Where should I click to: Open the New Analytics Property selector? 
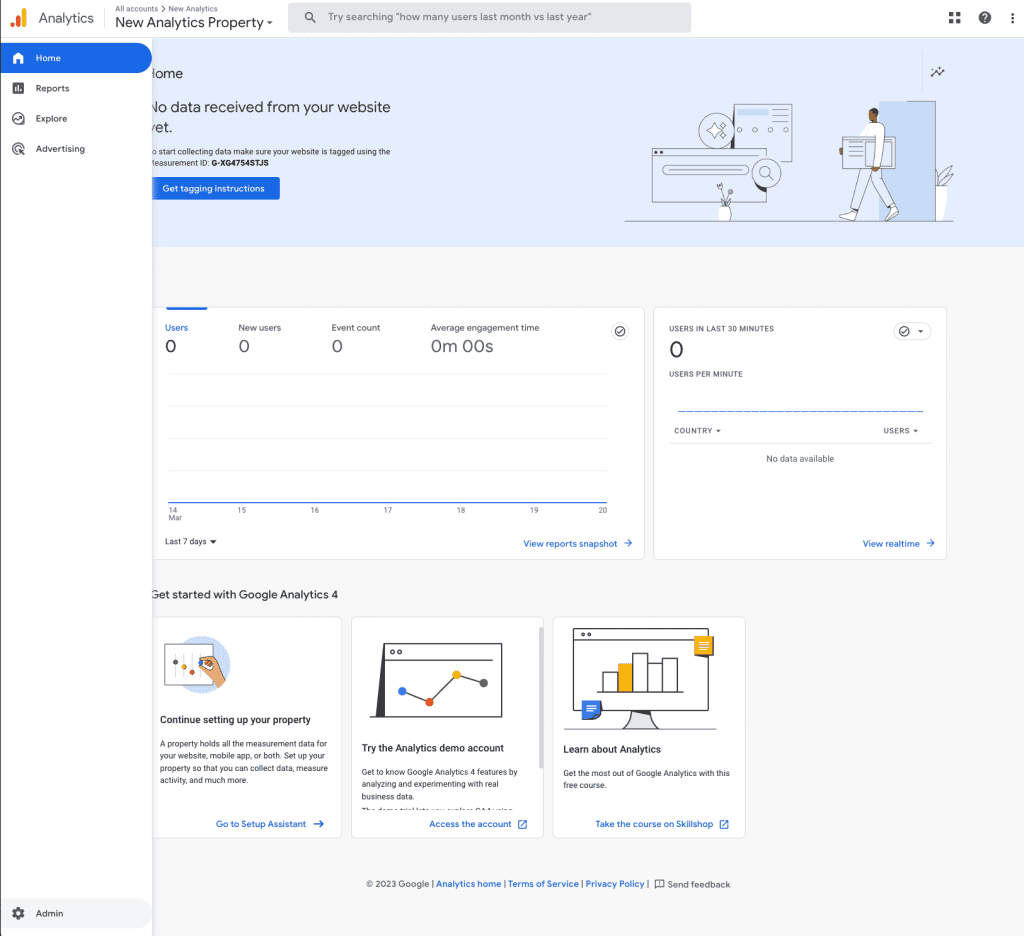pos(194,23)
